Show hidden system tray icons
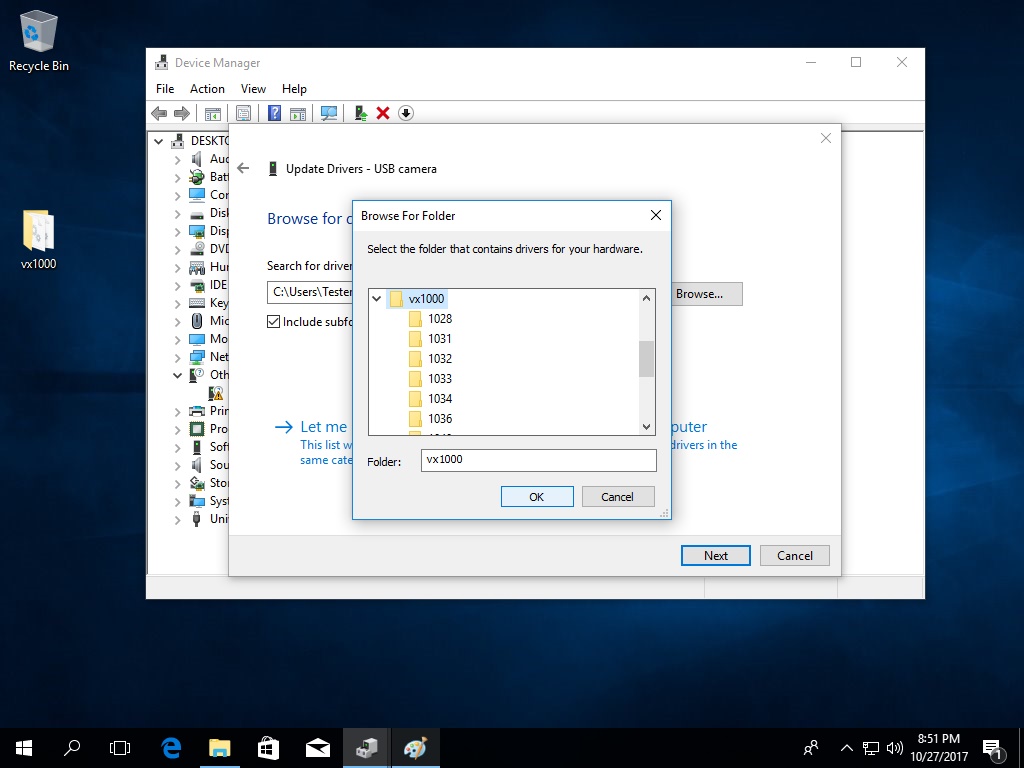The height and width of the screenshot is (768, 1024). tap(846, 748)
